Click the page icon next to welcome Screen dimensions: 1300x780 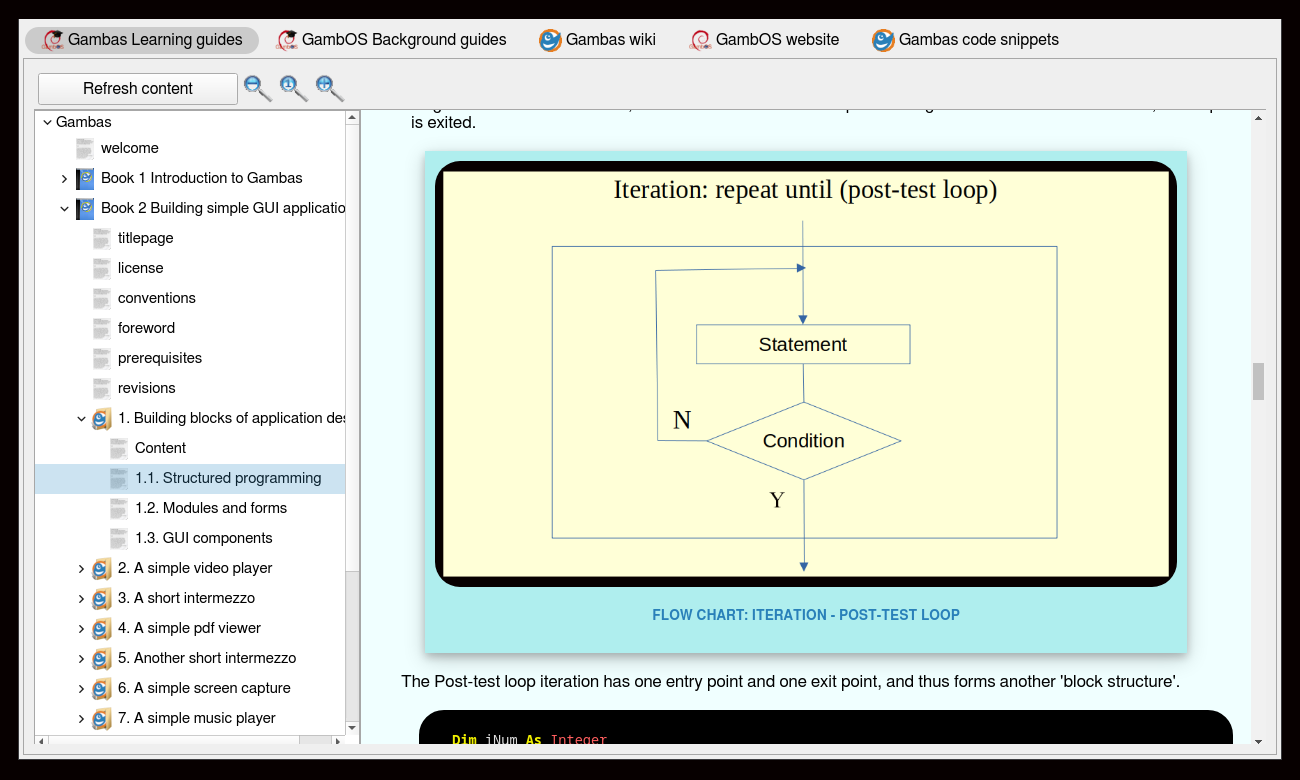85,149
